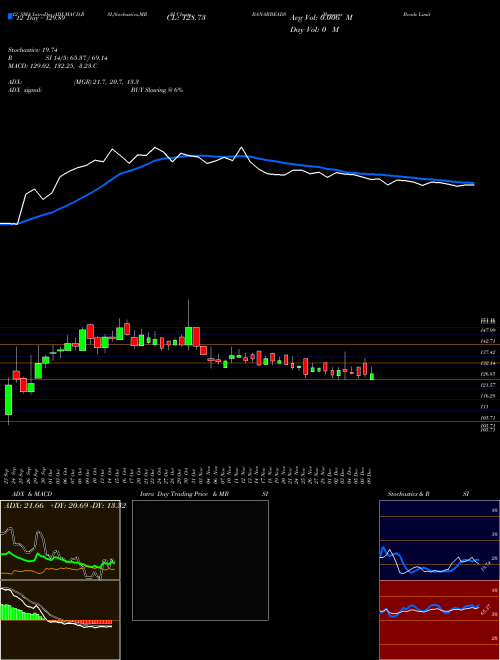The image size is (500, 660).
Task: Click the 111 price axis label
Action: tap(486, 407)
